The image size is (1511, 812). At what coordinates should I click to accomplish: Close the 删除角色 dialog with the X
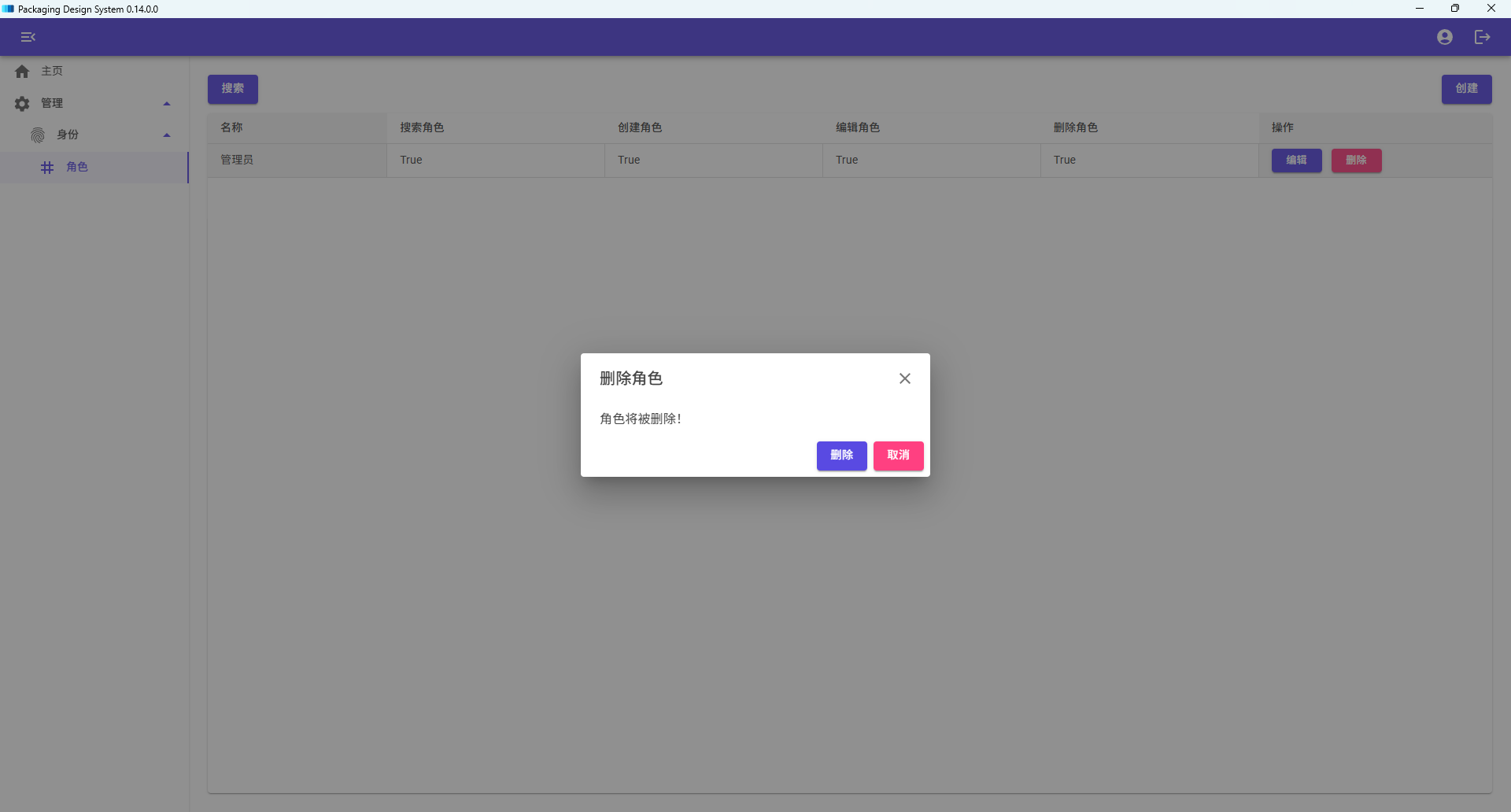click(x=905, y=378)
